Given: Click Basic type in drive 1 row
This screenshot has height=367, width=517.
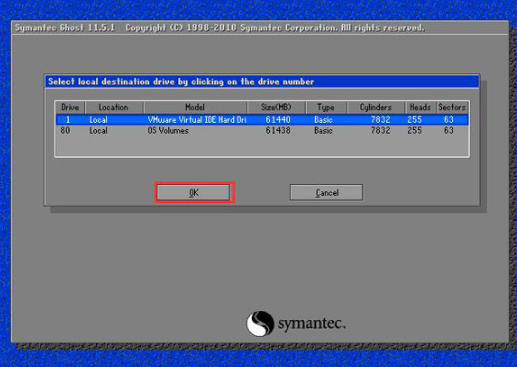Looking at the screenshot, I should coord(323,120).
